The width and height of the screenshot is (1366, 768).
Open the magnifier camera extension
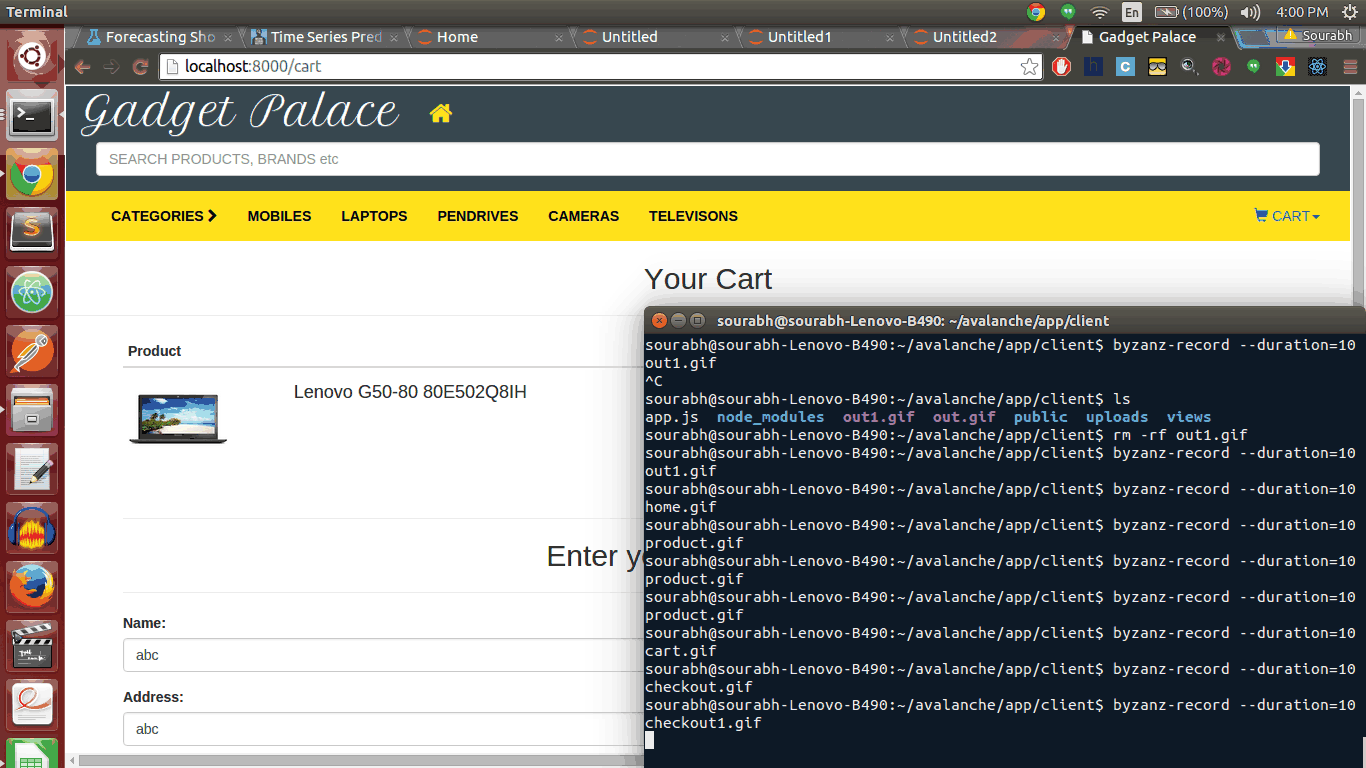pyautogui.click(x=1190, y=67)
